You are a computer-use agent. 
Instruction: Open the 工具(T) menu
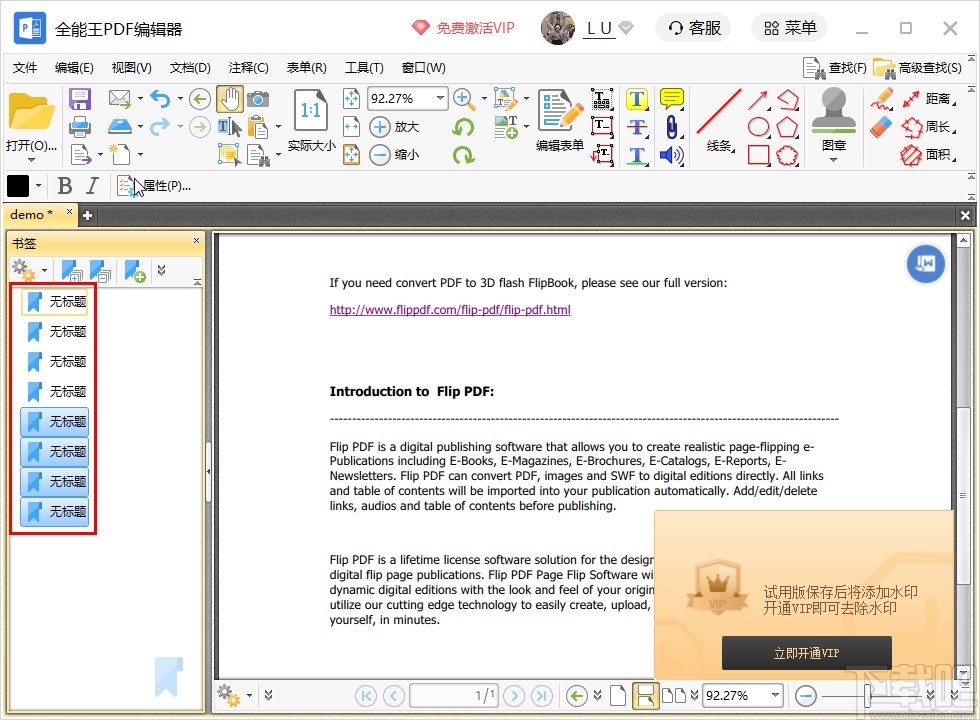pos(364,68)
